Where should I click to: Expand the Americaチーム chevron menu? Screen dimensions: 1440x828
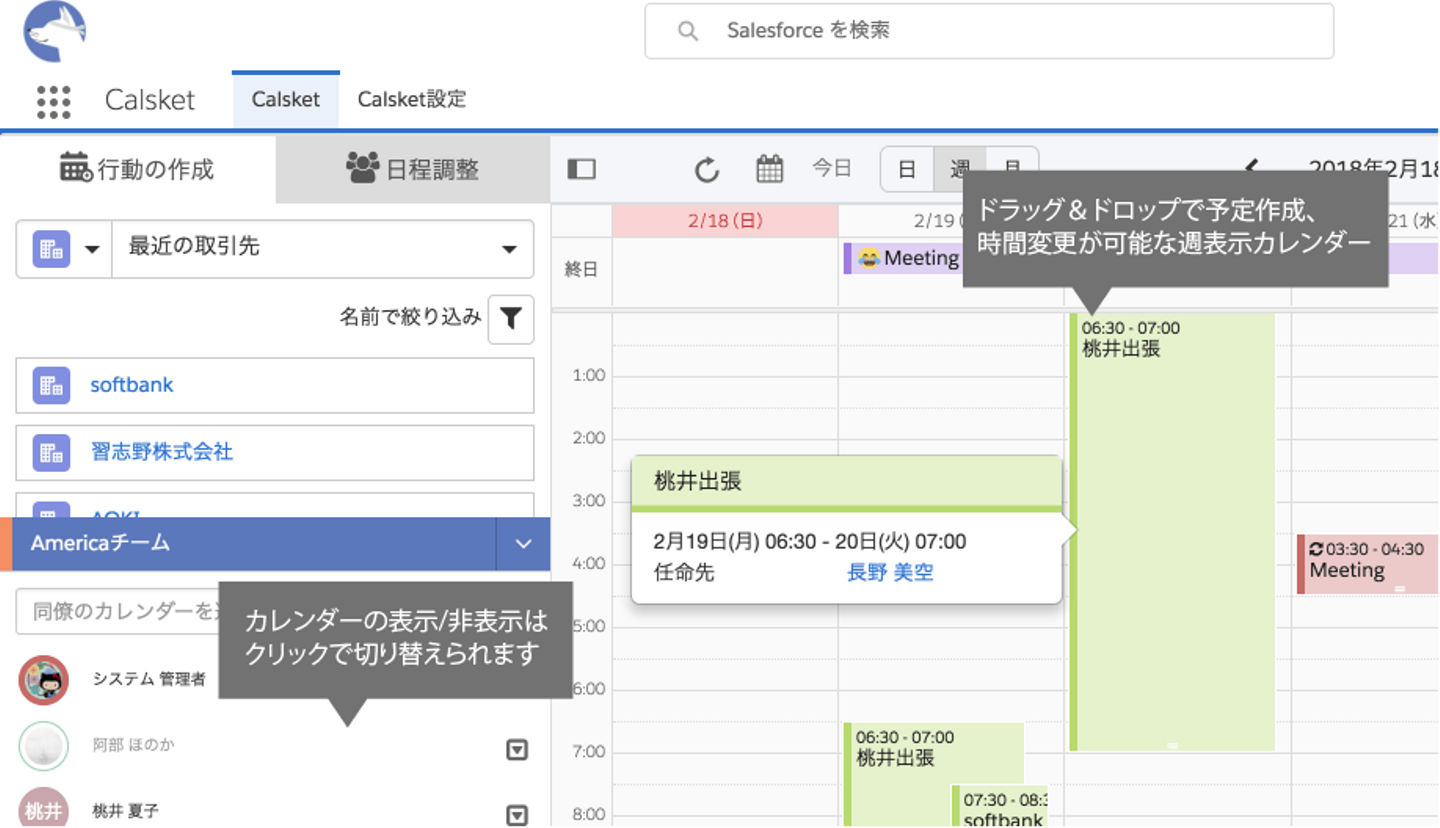pyautogui.click(x=524, y=544)
